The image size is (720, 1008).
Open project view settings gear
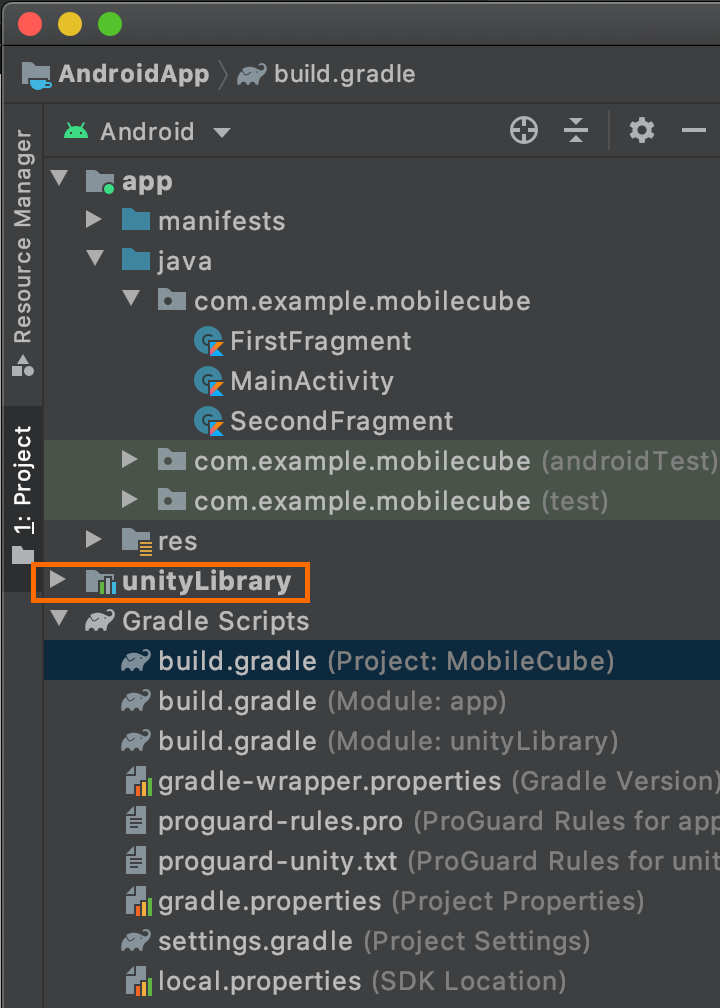642,130
